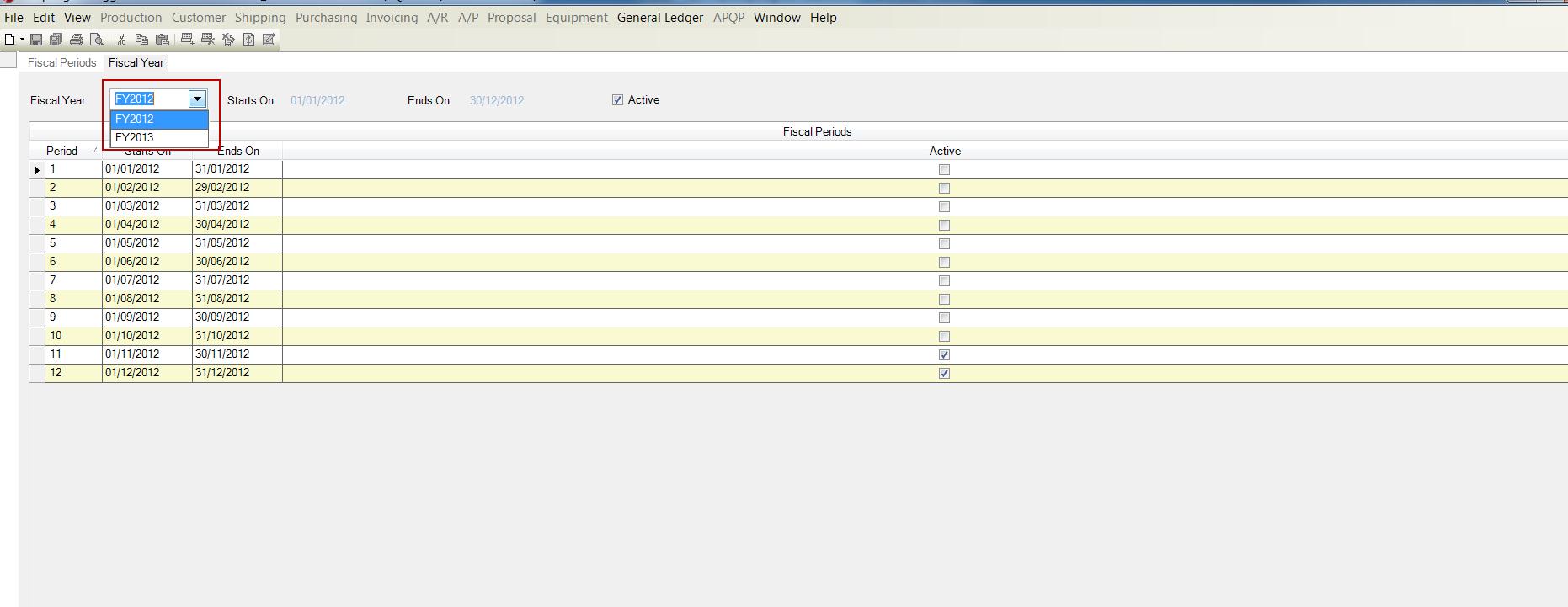Image resolution: width=1568 pixels, height=607 pixels.
Task: Click cell 01/04/2012
Action: click(x=147, y=225)
